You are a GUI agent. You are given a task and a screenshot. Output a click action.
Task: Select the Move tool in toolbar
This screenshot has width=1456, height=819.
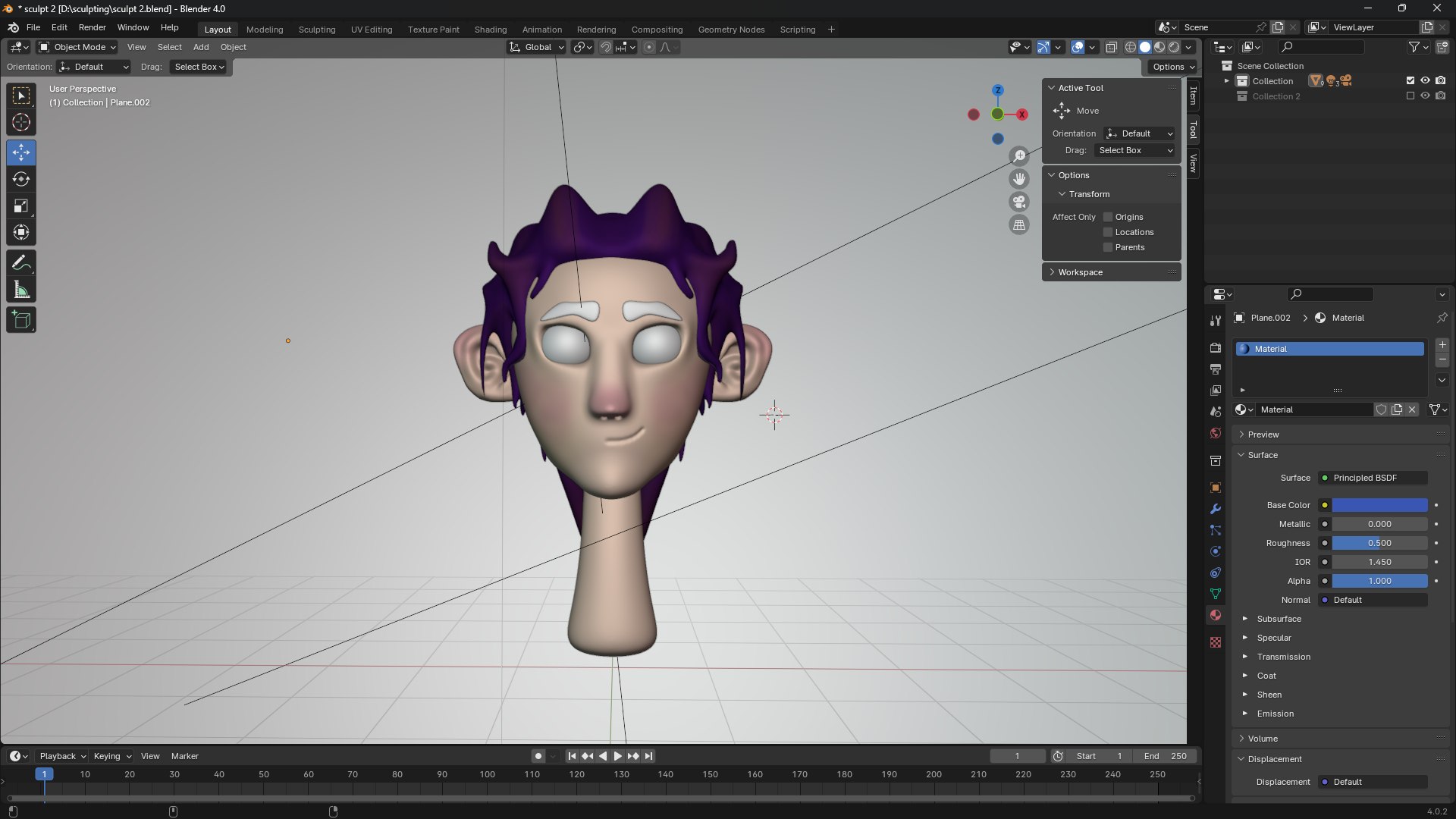pyautogui.click(x=21, y=152)
